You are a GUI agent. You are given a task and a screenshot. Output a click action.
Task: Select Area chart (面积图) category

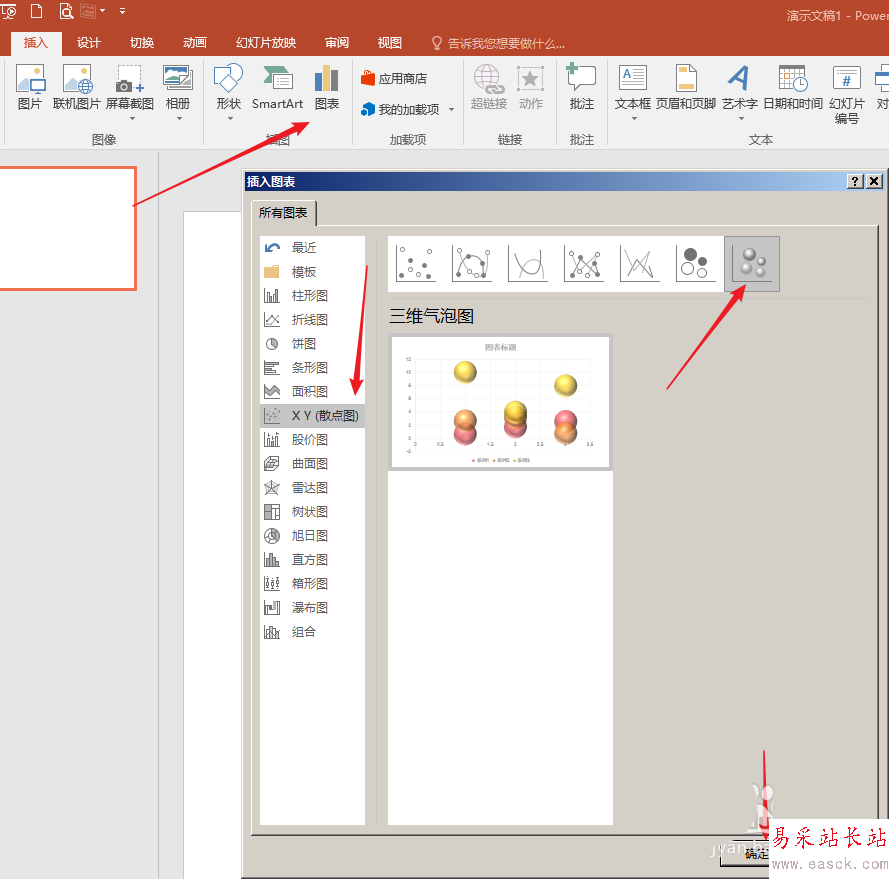coord(312,391)
